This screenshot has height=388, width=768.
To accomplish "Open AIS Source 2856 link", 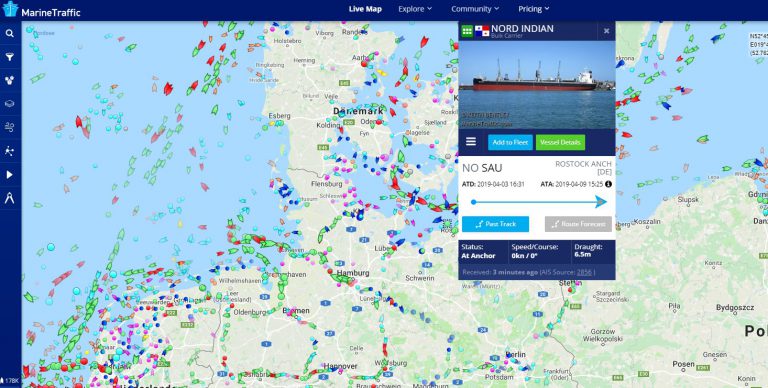I will tap(584, 272).
